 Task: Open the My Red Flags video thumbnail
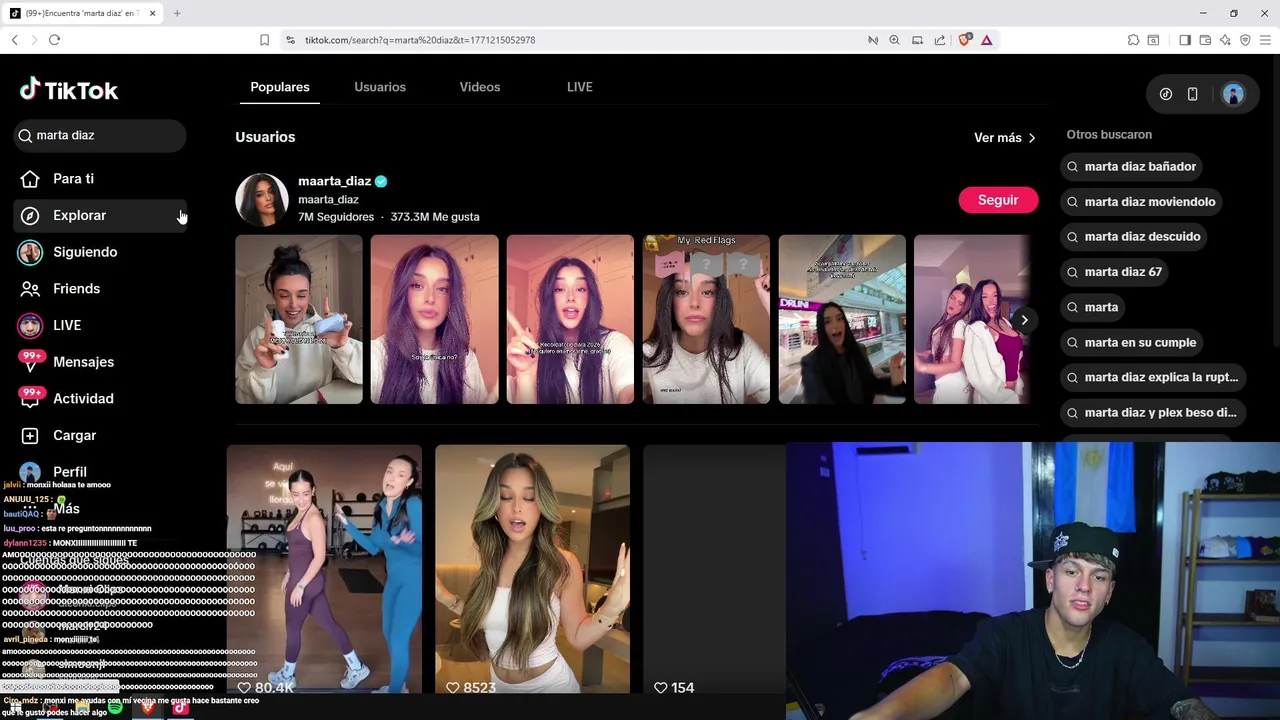(706, 320)
